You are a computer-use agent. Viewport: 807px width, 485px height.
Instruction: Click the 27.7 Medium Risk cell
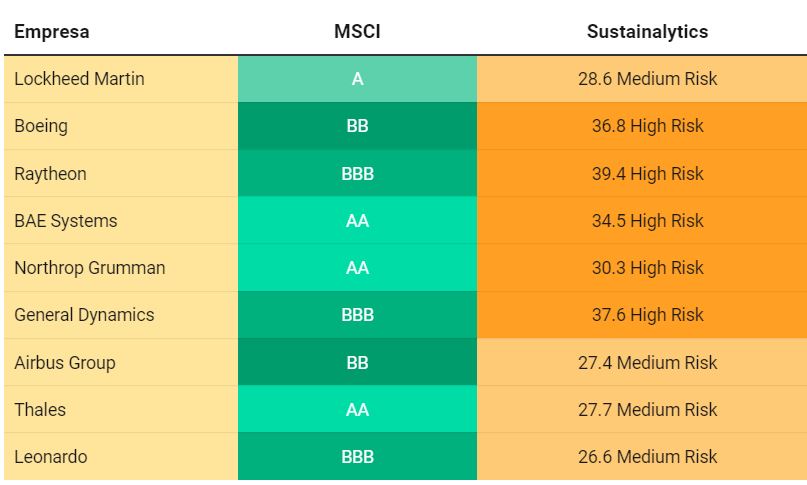[x=642, y=409]
